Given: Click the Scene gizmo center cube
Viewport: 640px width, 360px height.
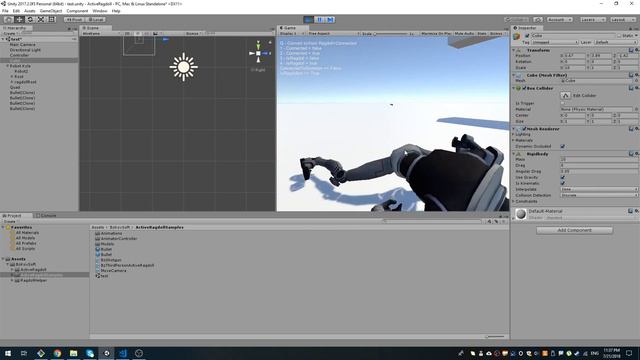Looking at the screenshot, I should 258,53.
